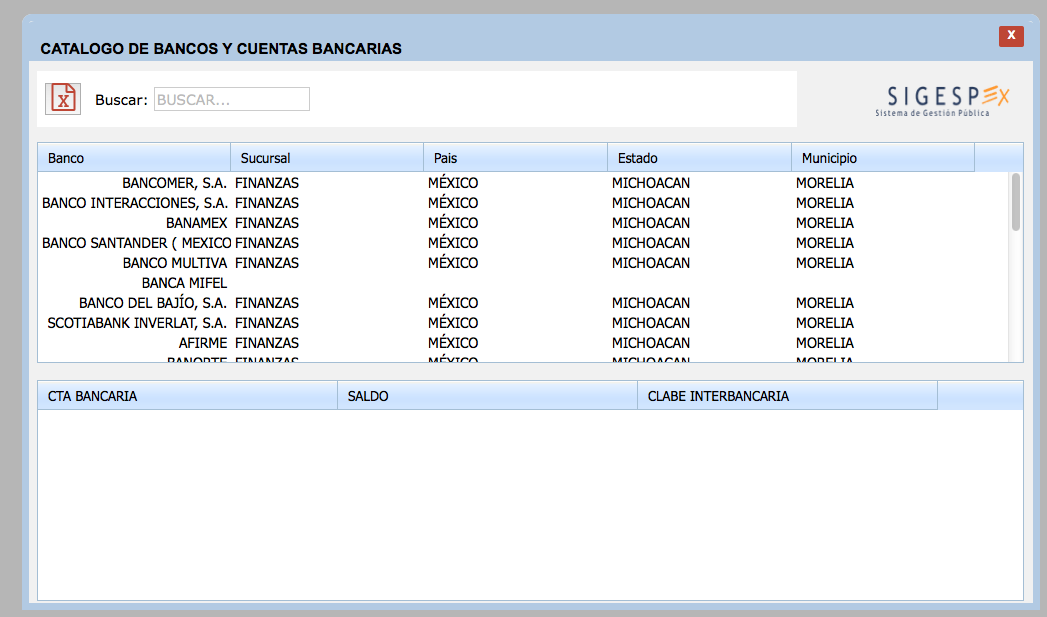Click MORELIA in the BANCO DEL BAJÍO row
Image resolution: width=1047 pixels, height=617 pixels.
825,303
